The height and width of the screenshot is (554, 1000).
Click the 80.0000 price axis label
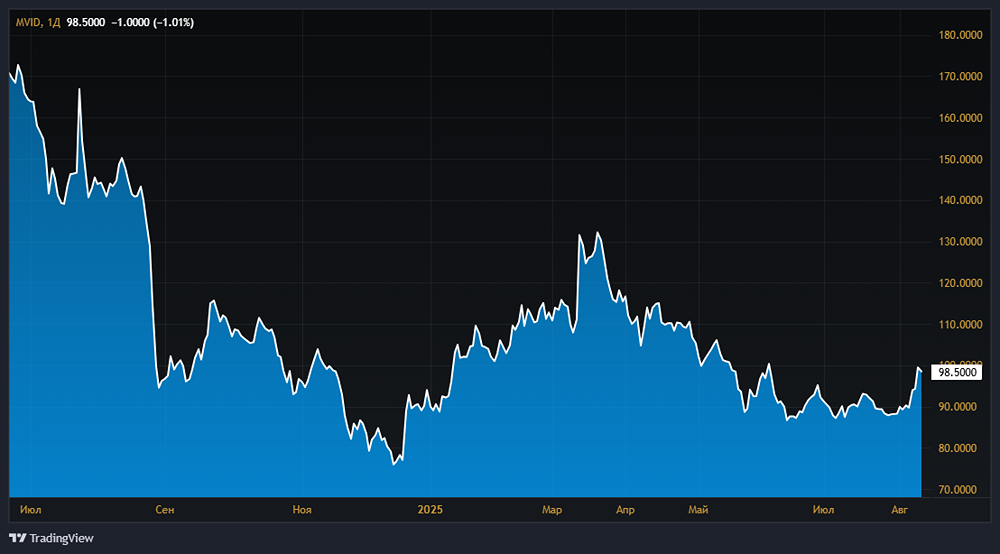coord(957,448)
